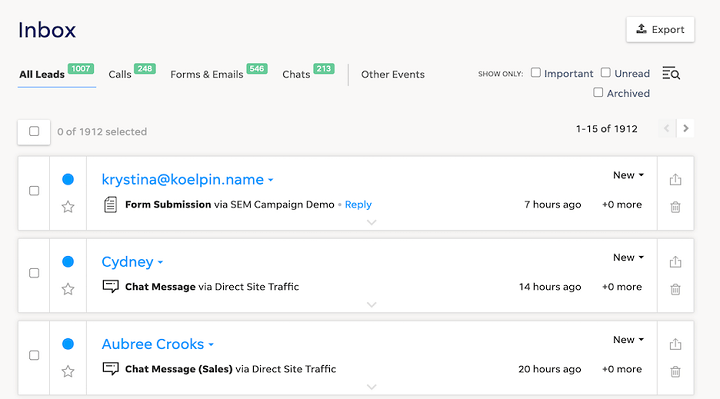The height and width of the screenshot is (399, 720).
Task: Click '+0 more' on Cydney row
Action: [x=622, y=287]
